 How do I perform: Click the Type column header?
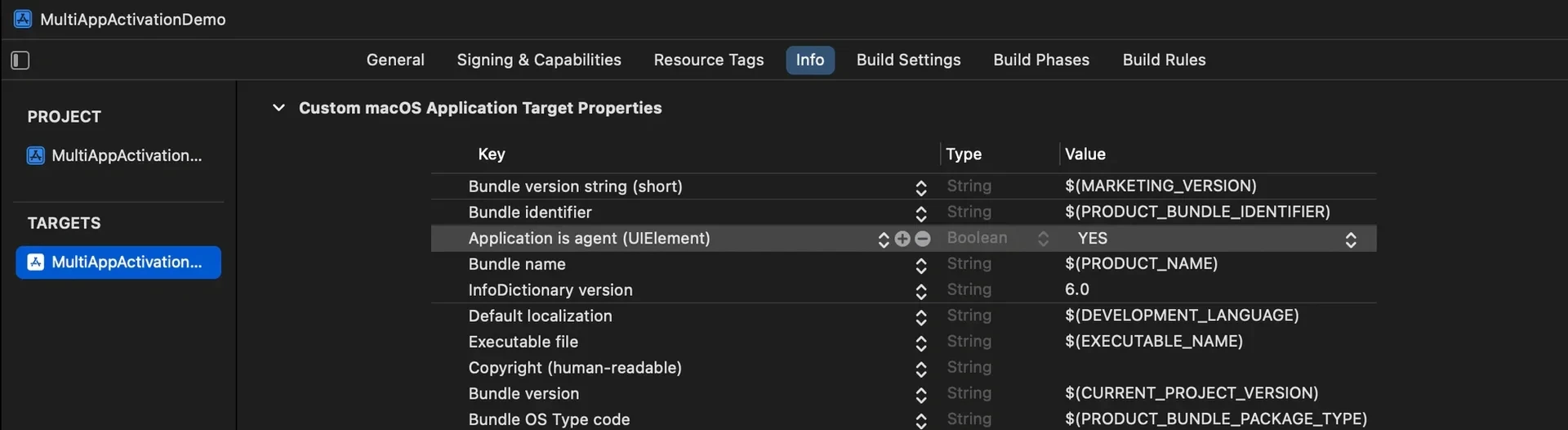pyautogui.click(x=964, y=154)
